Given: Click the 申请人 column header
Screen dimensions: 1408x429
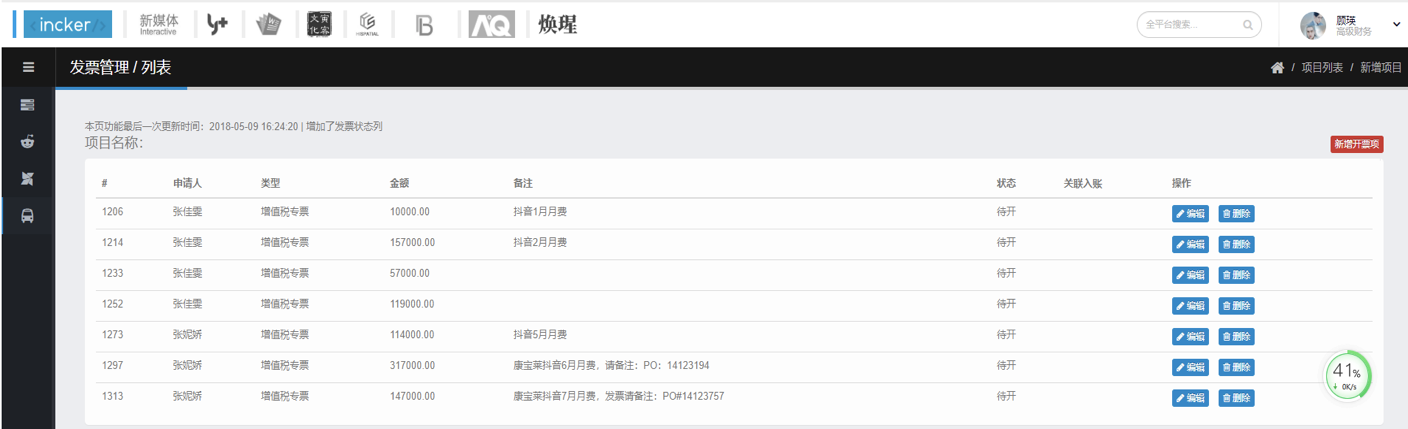Looking at the screenshot, I should pos(187,184).
